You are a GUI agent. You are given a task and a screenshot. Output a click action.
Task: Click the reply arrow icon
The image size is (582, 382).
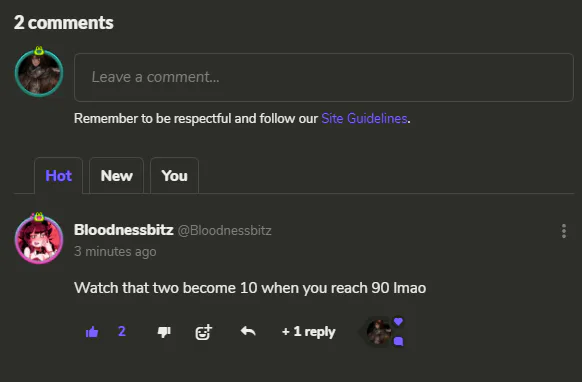248,331
